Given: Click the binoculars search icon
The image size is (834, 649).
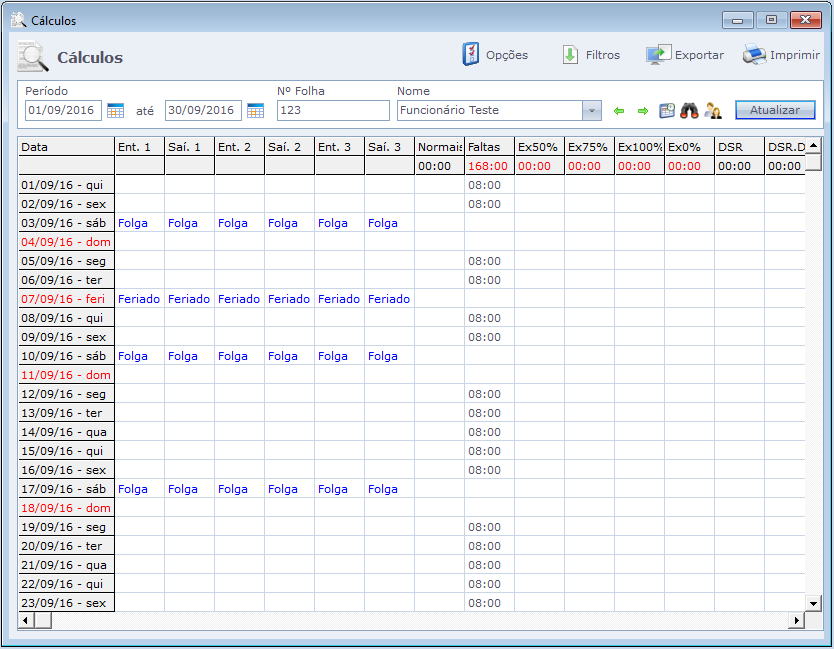Looking at the screenshot, I should click(x=690, y=111).
